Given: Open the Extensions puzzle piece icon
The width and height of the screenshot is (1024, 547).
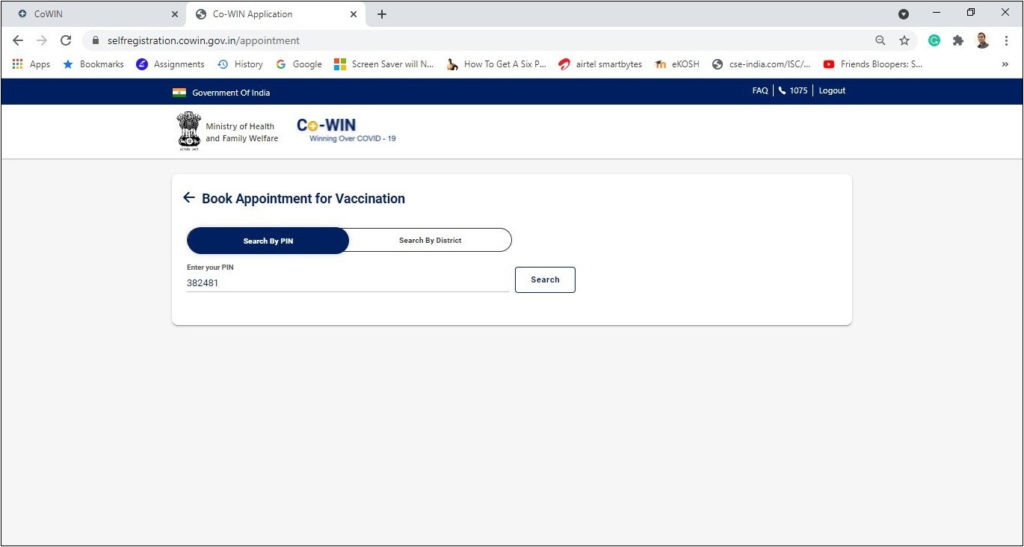Looking at the screenshot, I should 958,40.
